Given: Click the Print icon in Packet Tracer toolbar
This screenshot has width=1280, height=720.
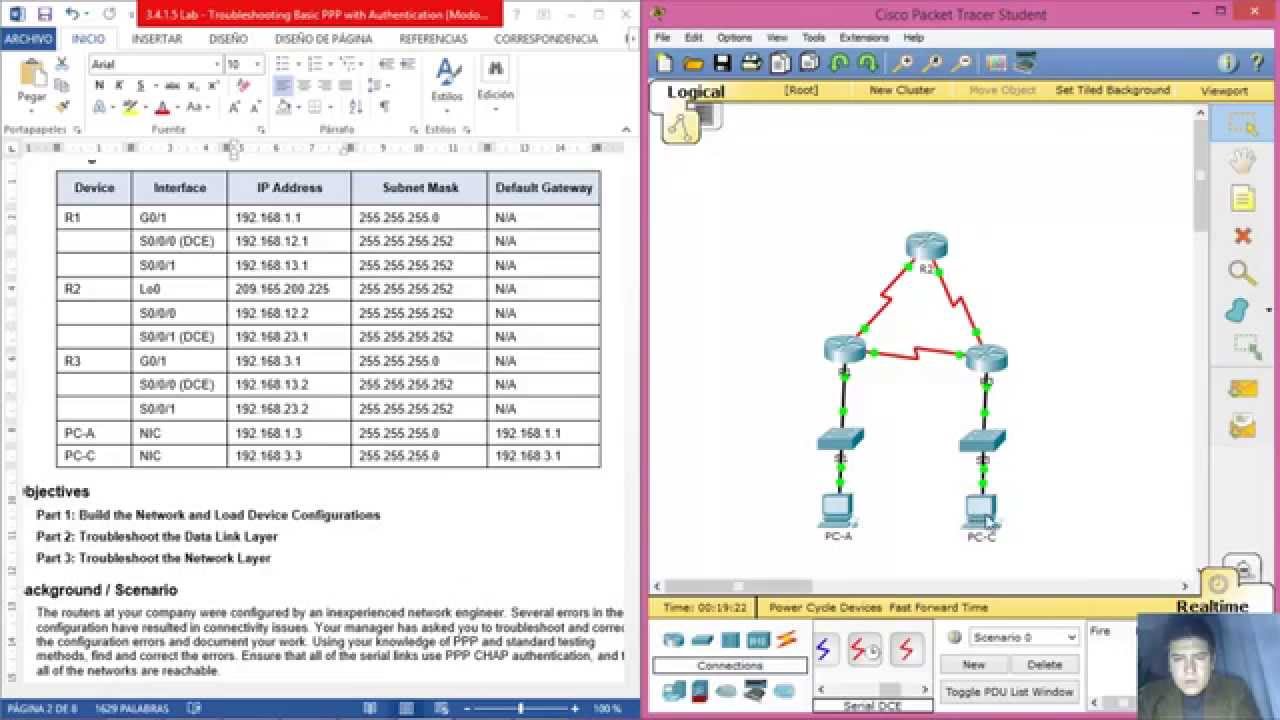Looking at the screenshot, I should 751,63.
